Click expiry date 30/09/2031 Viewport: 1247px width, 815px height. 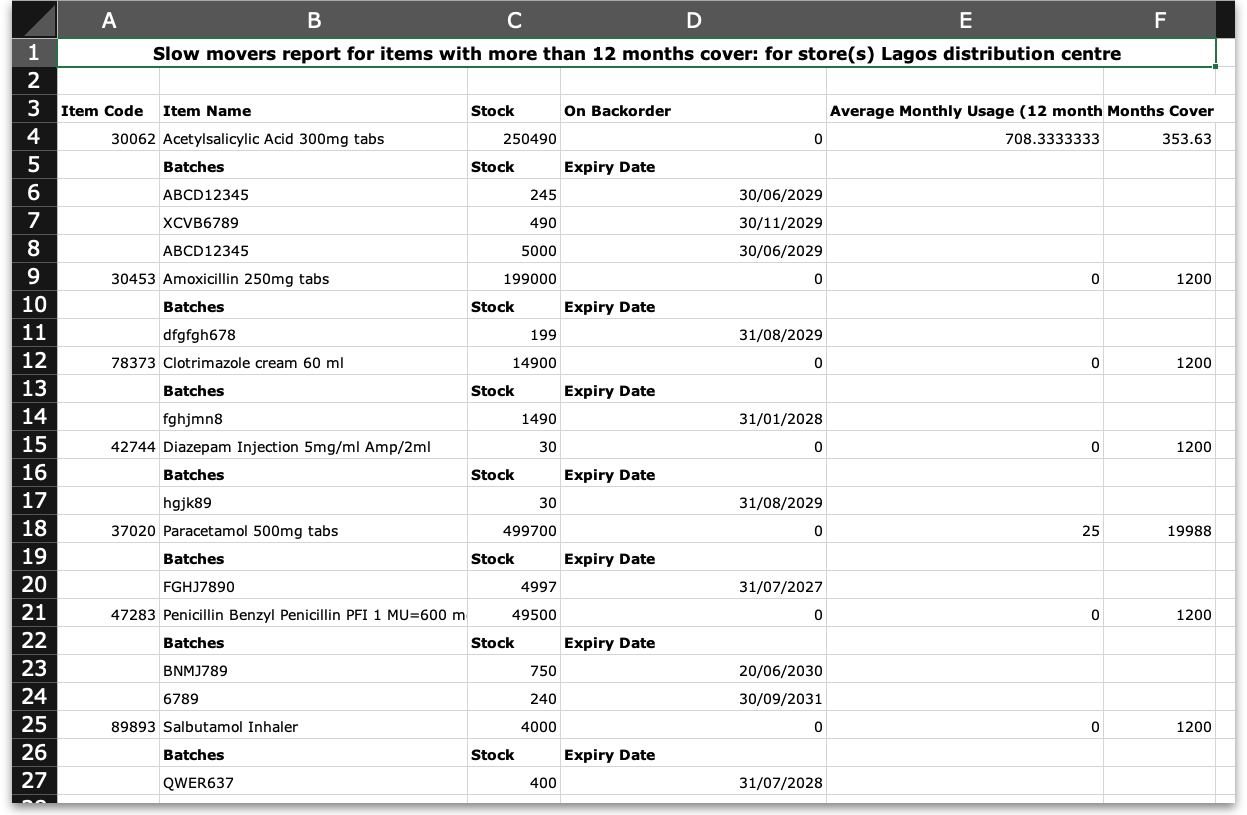(780, 699)
